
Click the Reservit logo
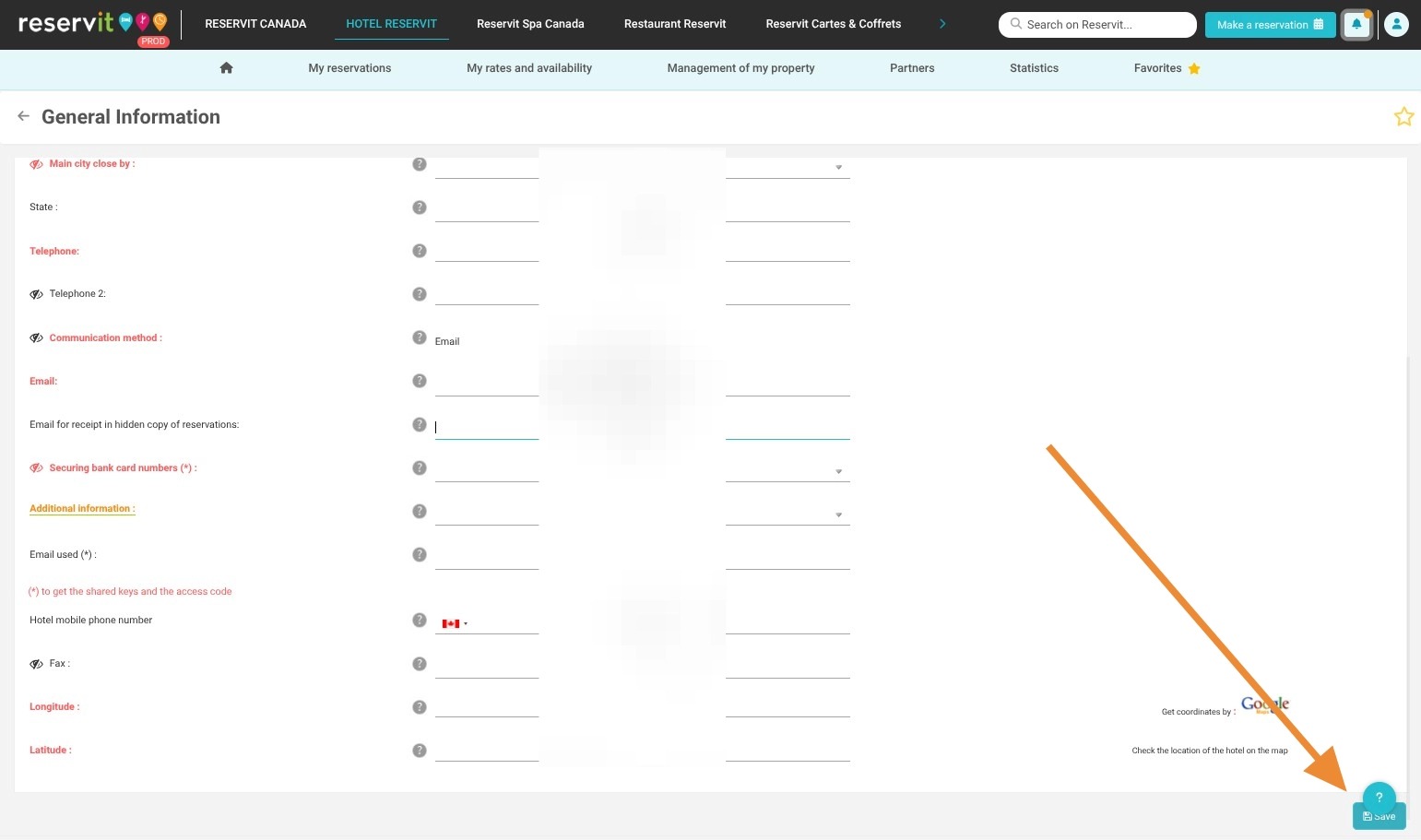93,24
